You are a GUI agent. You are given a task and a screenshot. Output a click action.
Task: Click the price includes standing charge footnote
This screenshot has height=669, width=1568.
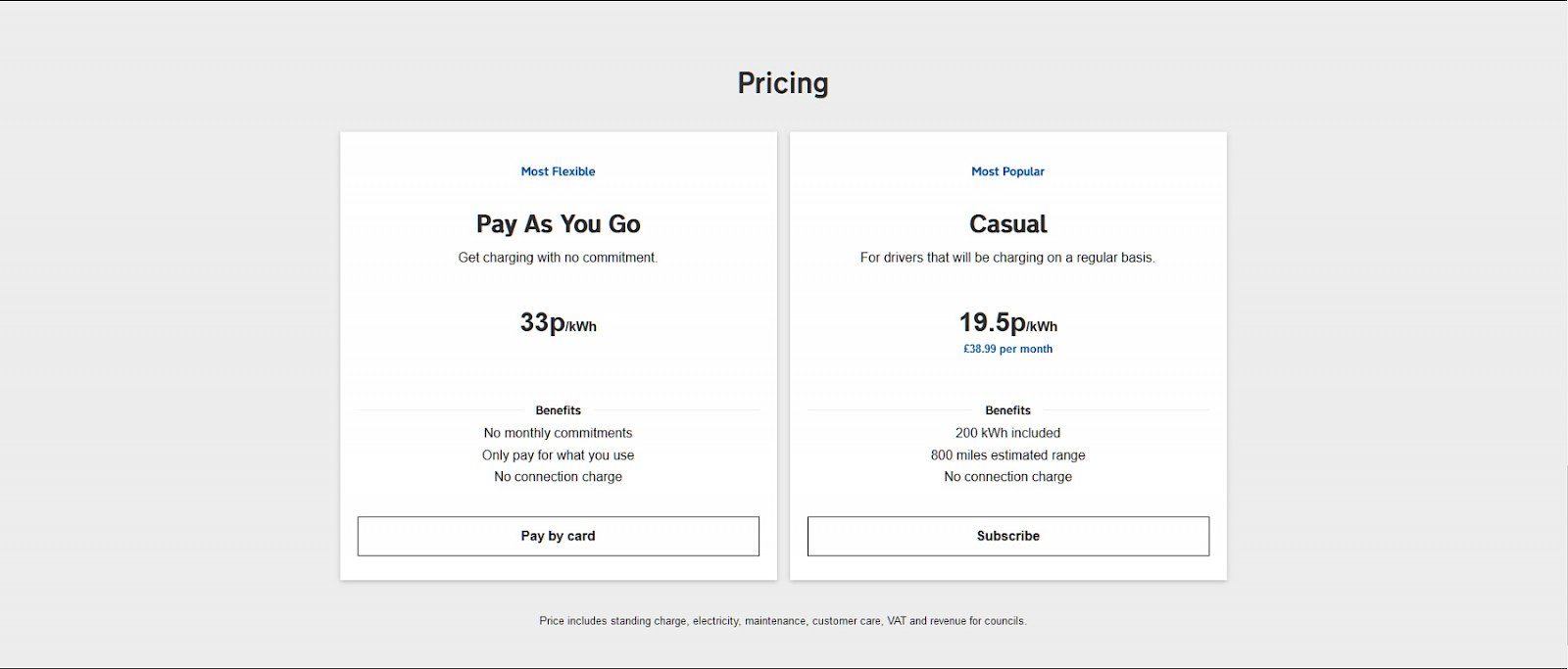click(783, 621)
